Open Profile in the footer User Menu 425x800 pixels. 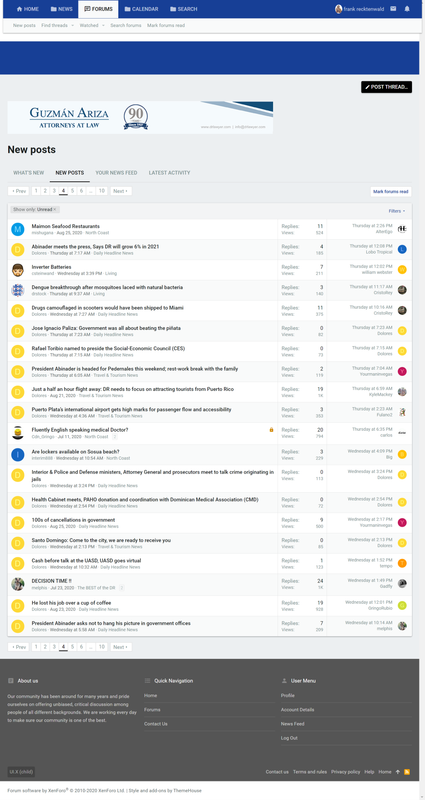[x=288, y=695]
